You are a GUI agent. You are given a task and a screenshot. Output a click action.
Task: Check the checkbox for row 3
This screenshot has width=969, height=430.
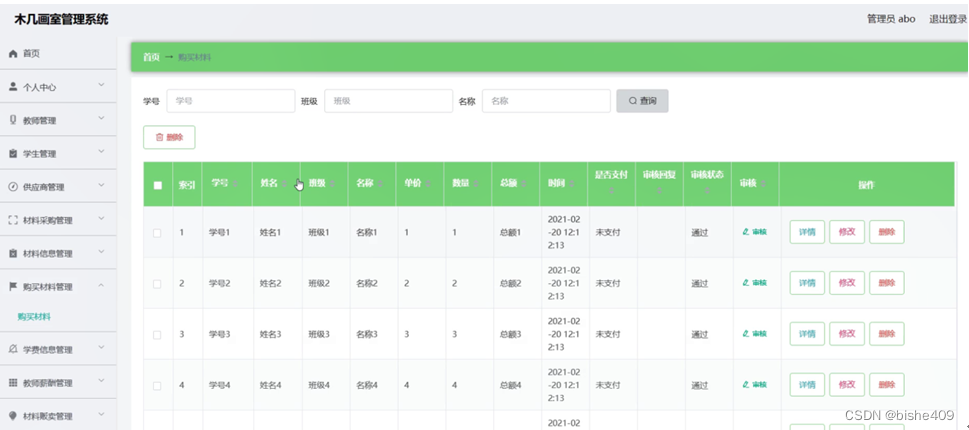click(158, 335)
